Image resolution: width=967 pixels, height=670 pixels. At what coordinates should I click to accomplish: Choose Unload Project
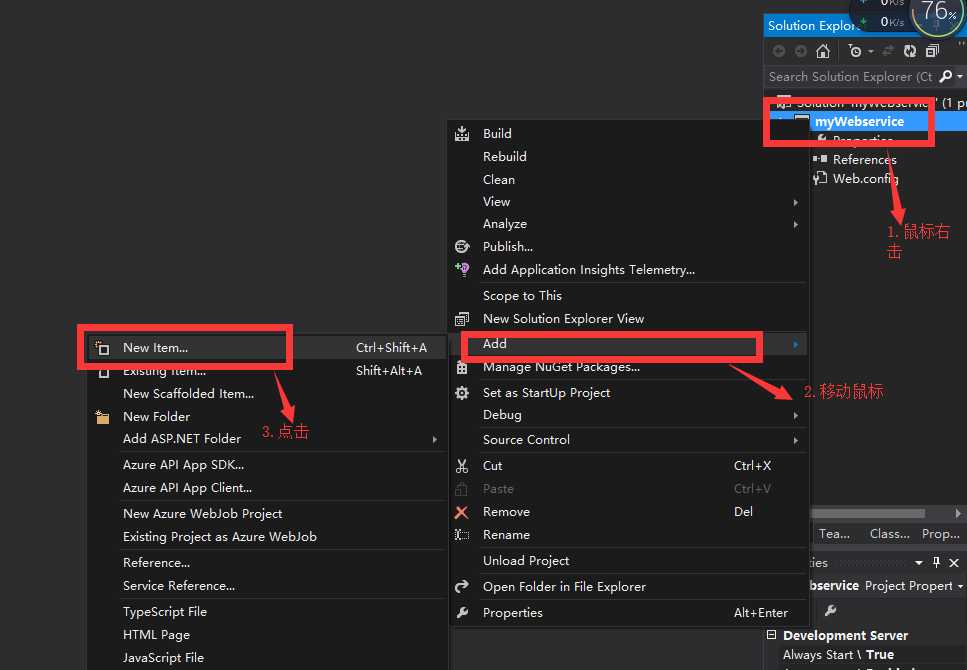click(525, 561)
